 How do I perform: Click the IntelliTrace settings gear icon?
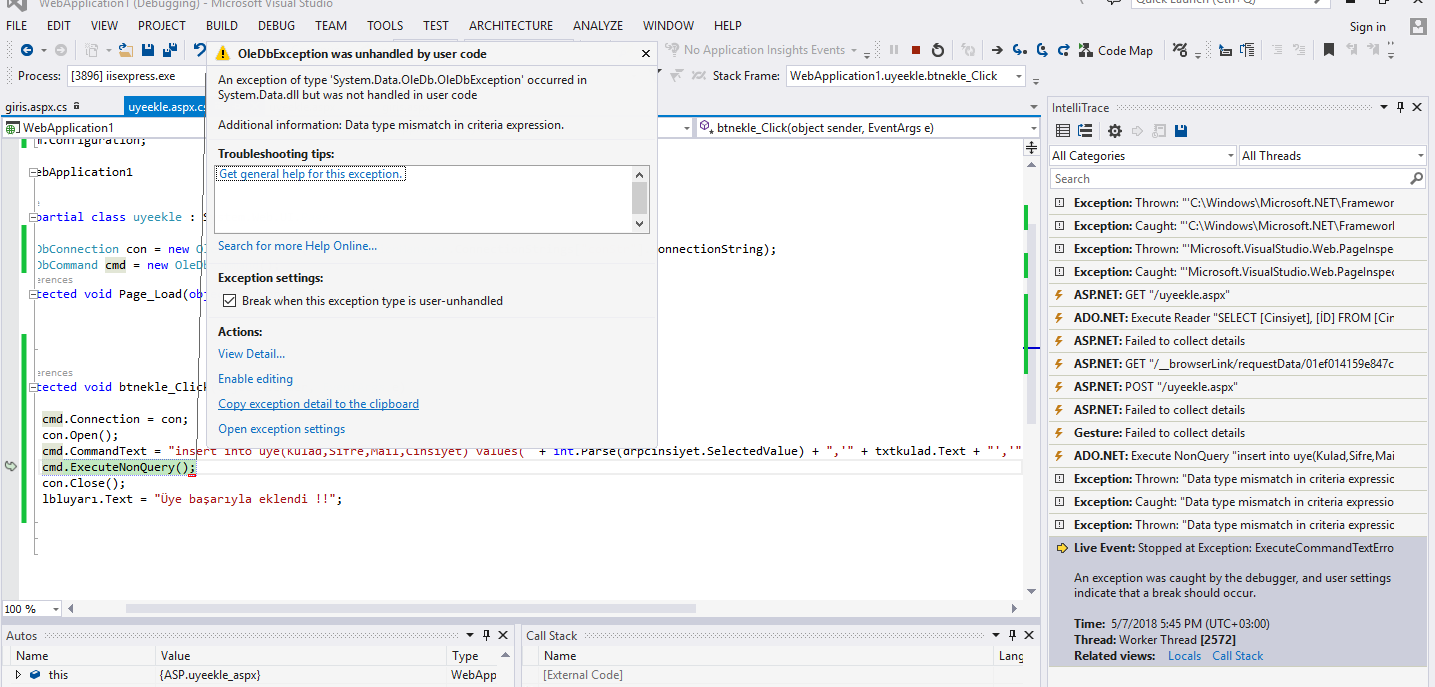tap(1114, 131)
